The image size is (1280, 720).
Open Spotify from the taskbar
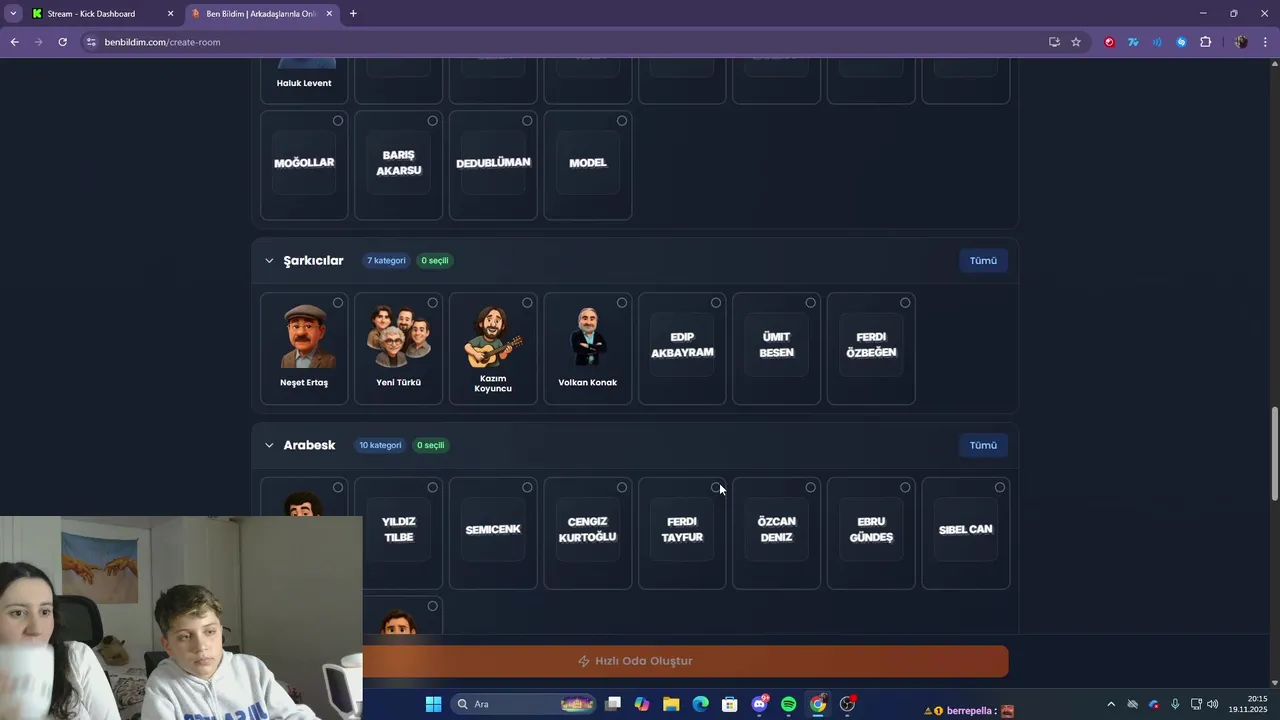pos(788,704)
